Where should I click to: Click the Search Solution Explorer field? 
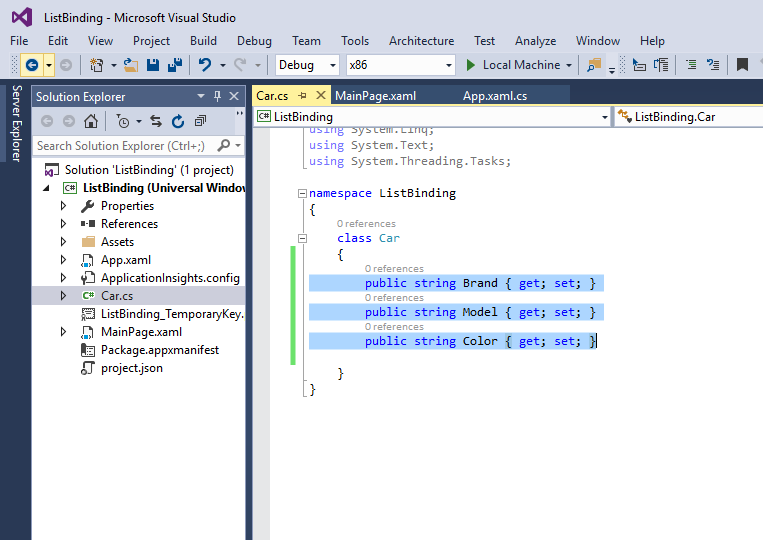[x=120, y=146]
